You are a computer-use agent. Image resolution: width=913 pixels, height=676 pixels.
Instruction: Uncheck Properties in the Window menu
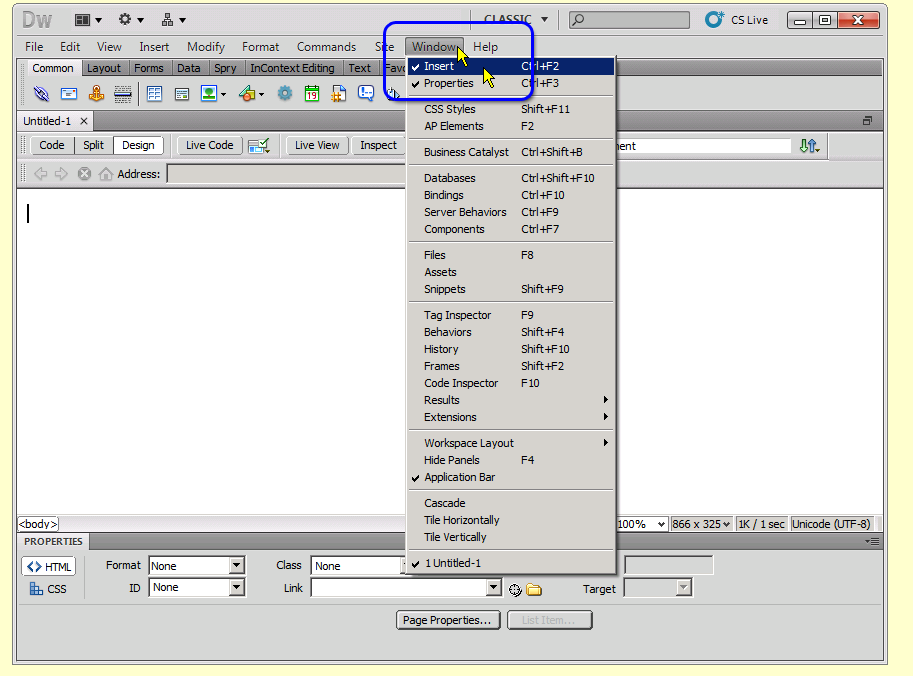[x=511, y=83]
